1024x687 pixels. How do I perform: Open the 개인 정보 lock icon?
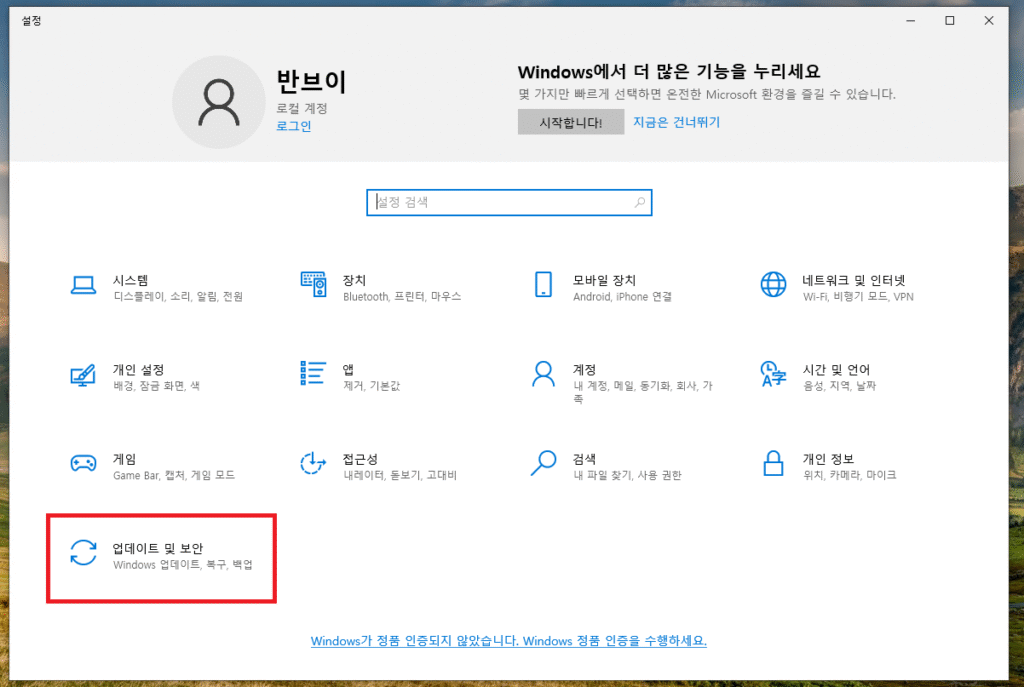(773, 463)
